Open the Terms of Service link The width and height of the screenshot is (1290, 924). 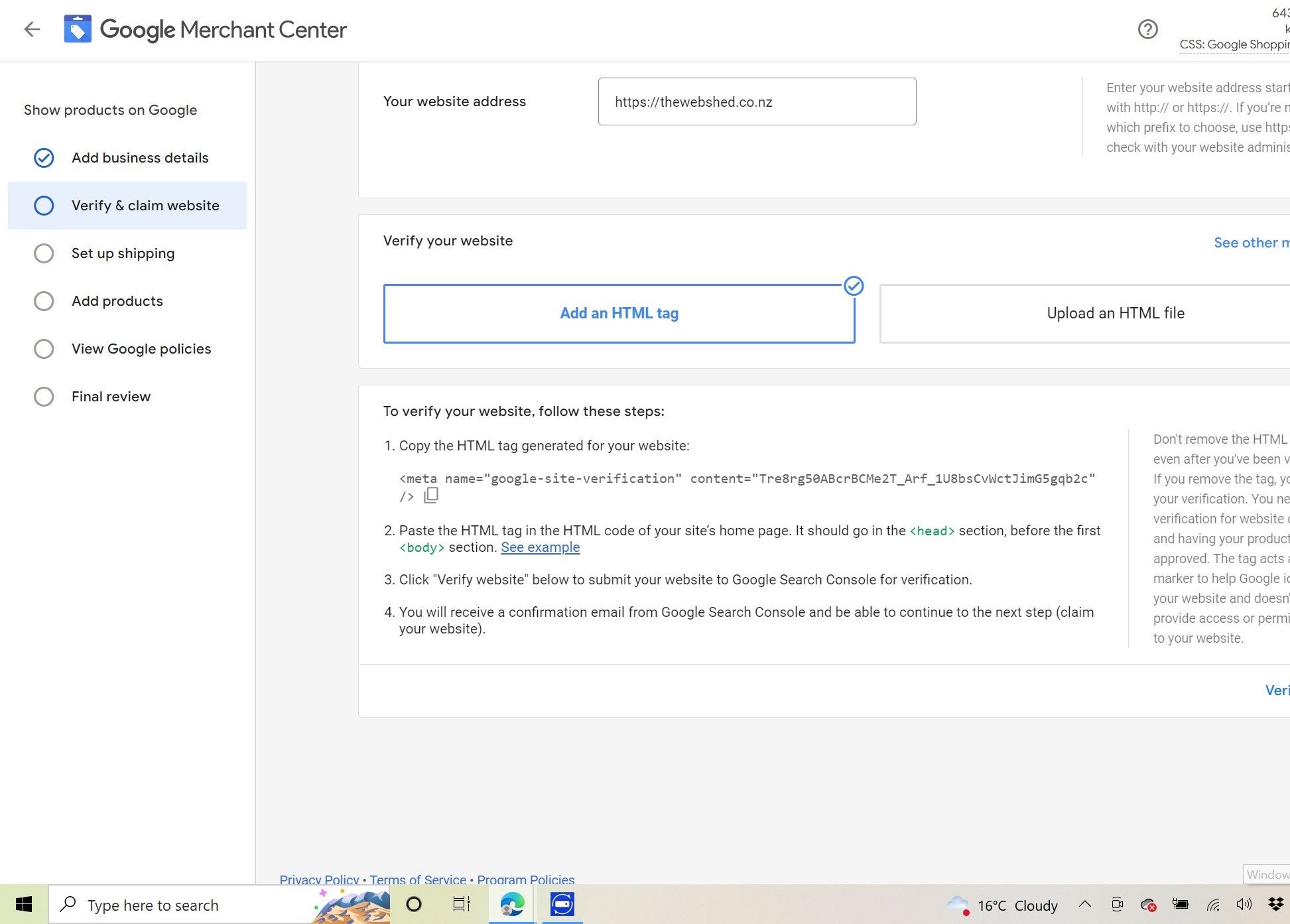click(x=418, y=880)
